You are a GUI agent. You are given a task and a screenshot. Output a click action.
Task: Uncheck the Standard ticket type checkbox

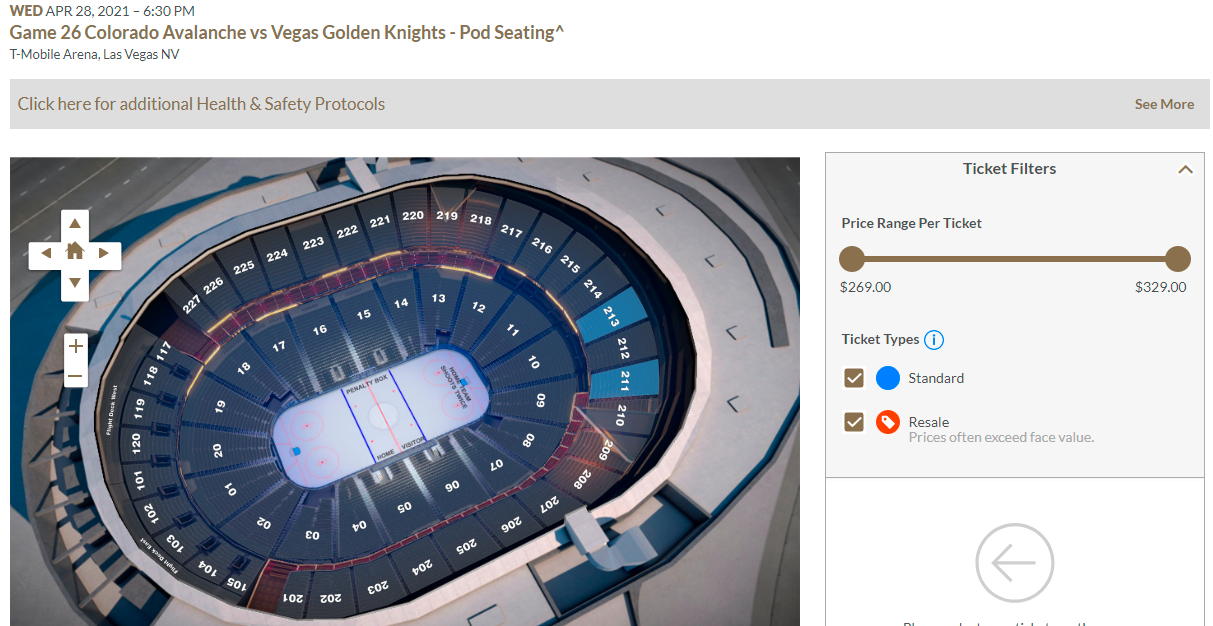[x=854, y=378]
